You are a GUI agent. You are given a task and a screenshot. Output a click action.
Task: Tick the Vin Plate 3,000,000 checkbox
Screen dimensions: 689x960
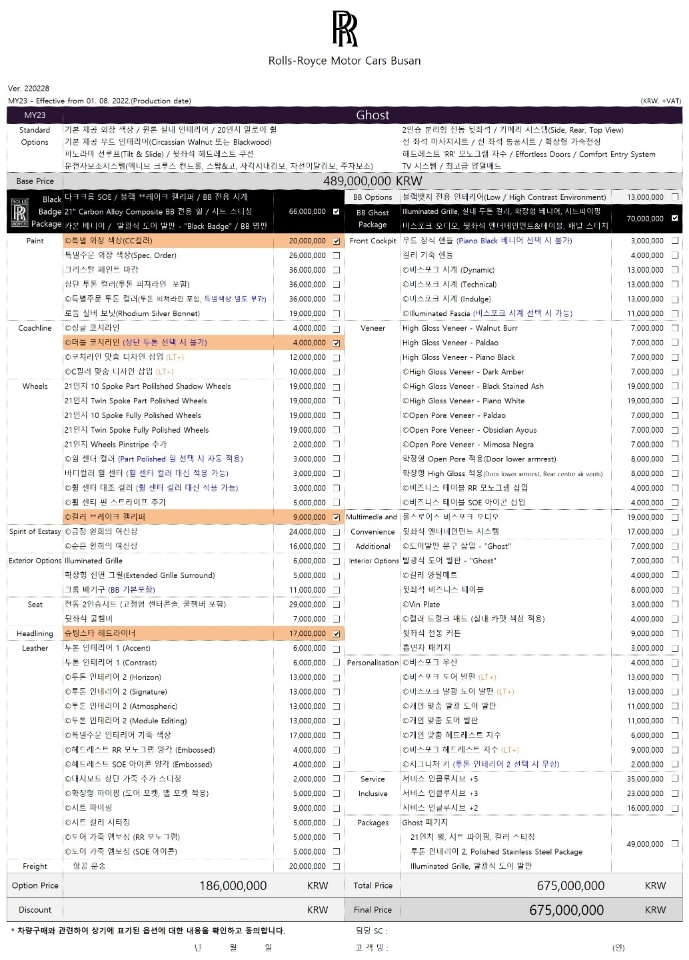675,604
